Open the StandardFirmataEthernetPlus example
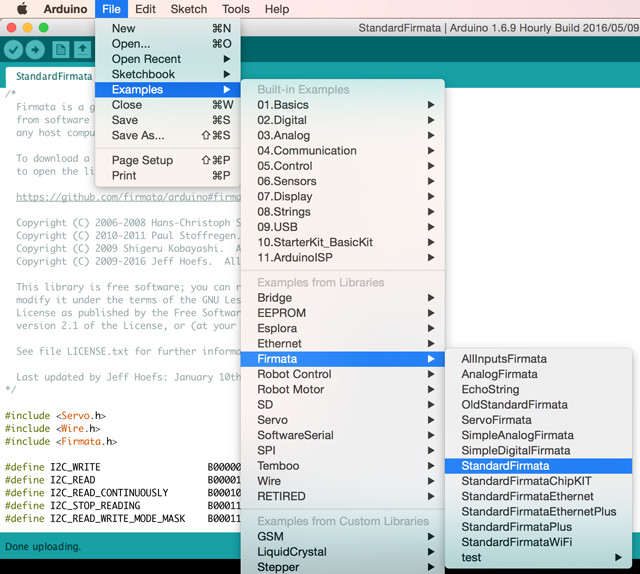Screen dimensions: 640x574 click(x=538, y=512)
